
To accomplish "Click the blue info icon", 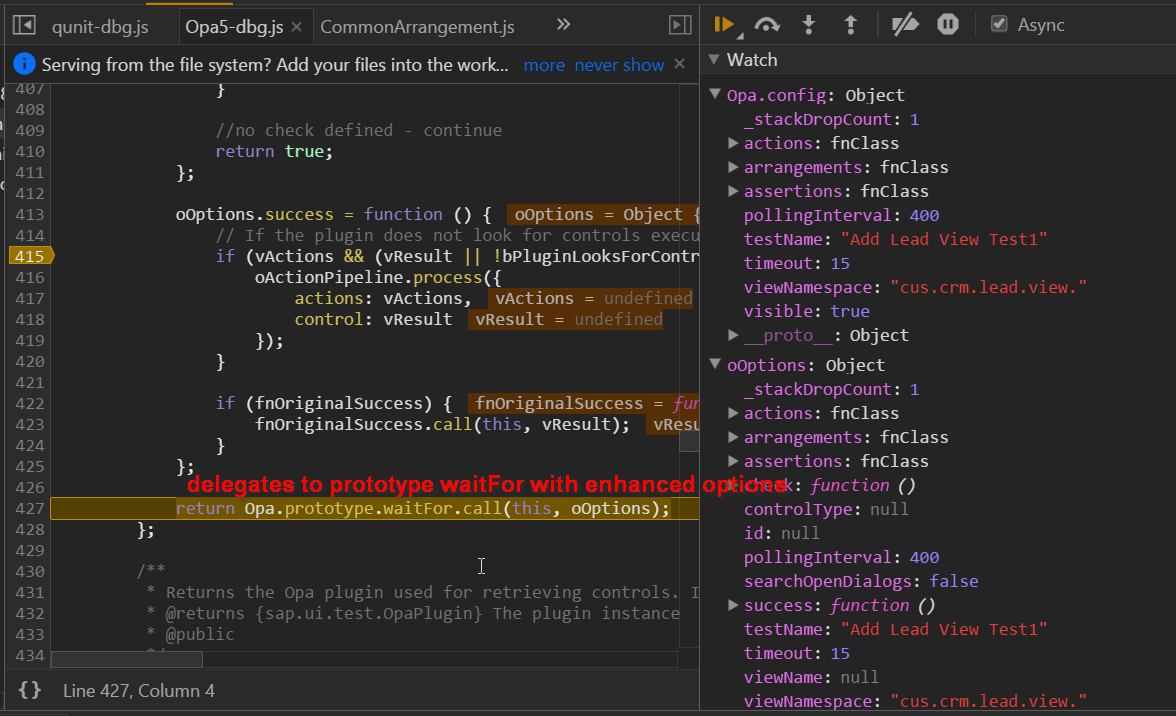I will coord(24,64).
